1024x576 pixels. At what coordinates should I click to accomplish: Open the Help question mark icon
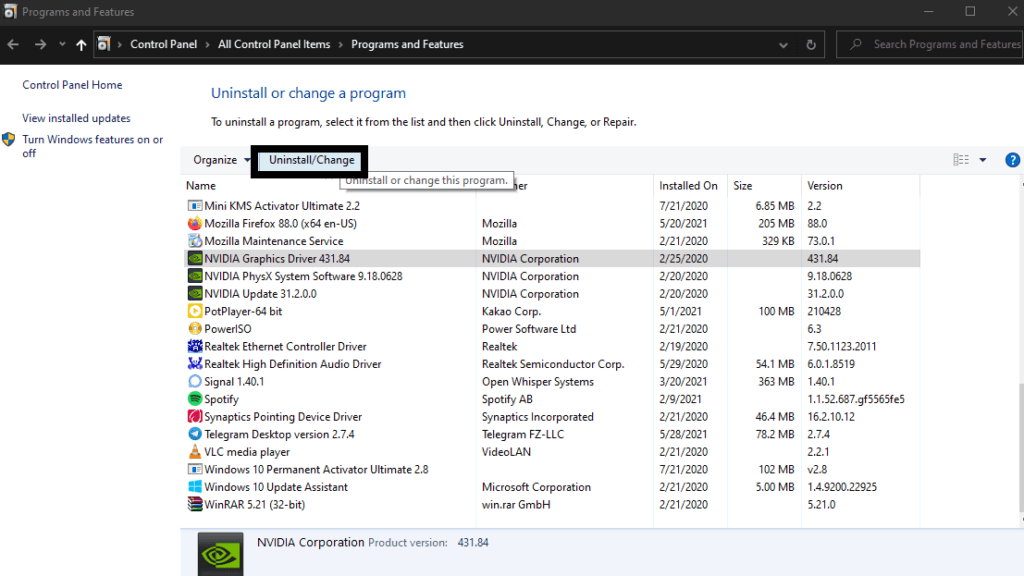tap(1012, 160)
